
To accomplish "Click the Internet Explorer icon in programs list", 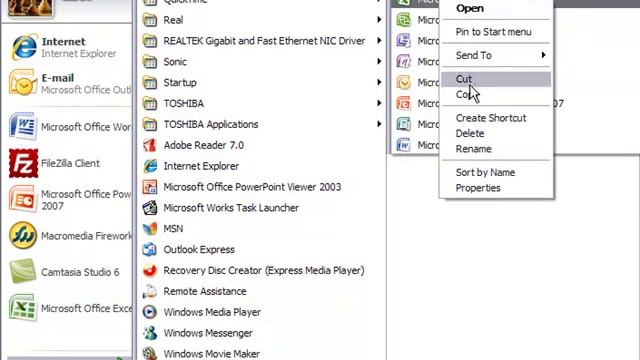I will click(x=150, y=166).
